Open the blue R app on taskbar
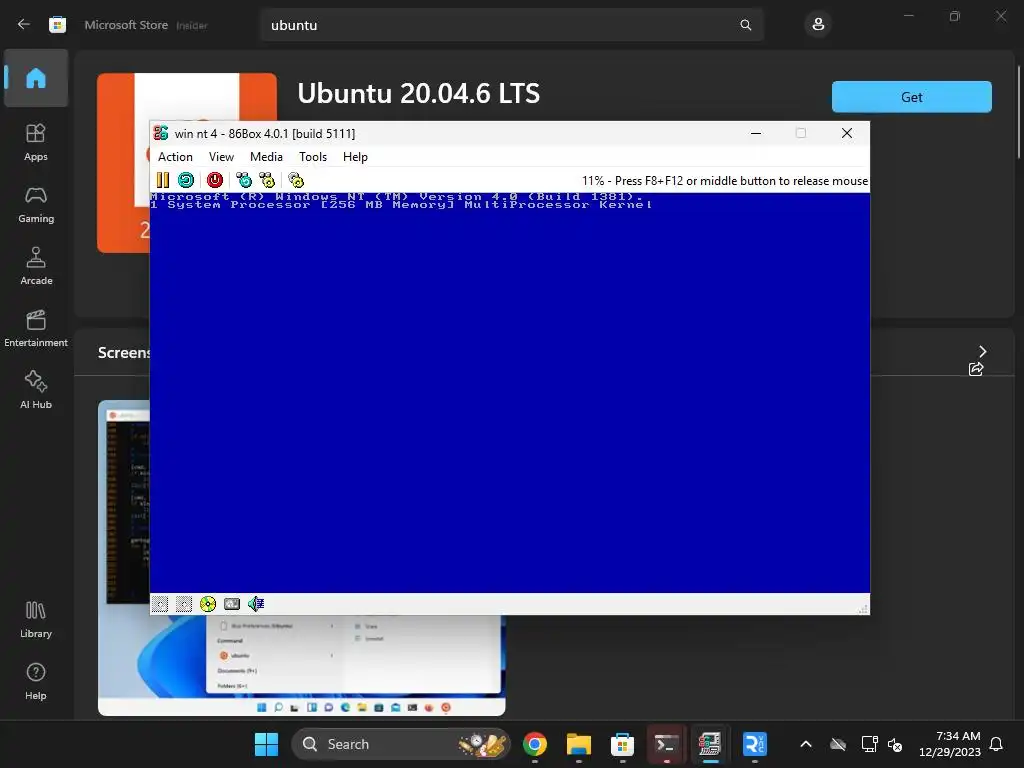Viewport: 1024px width, 768px height. pos(755,744)
